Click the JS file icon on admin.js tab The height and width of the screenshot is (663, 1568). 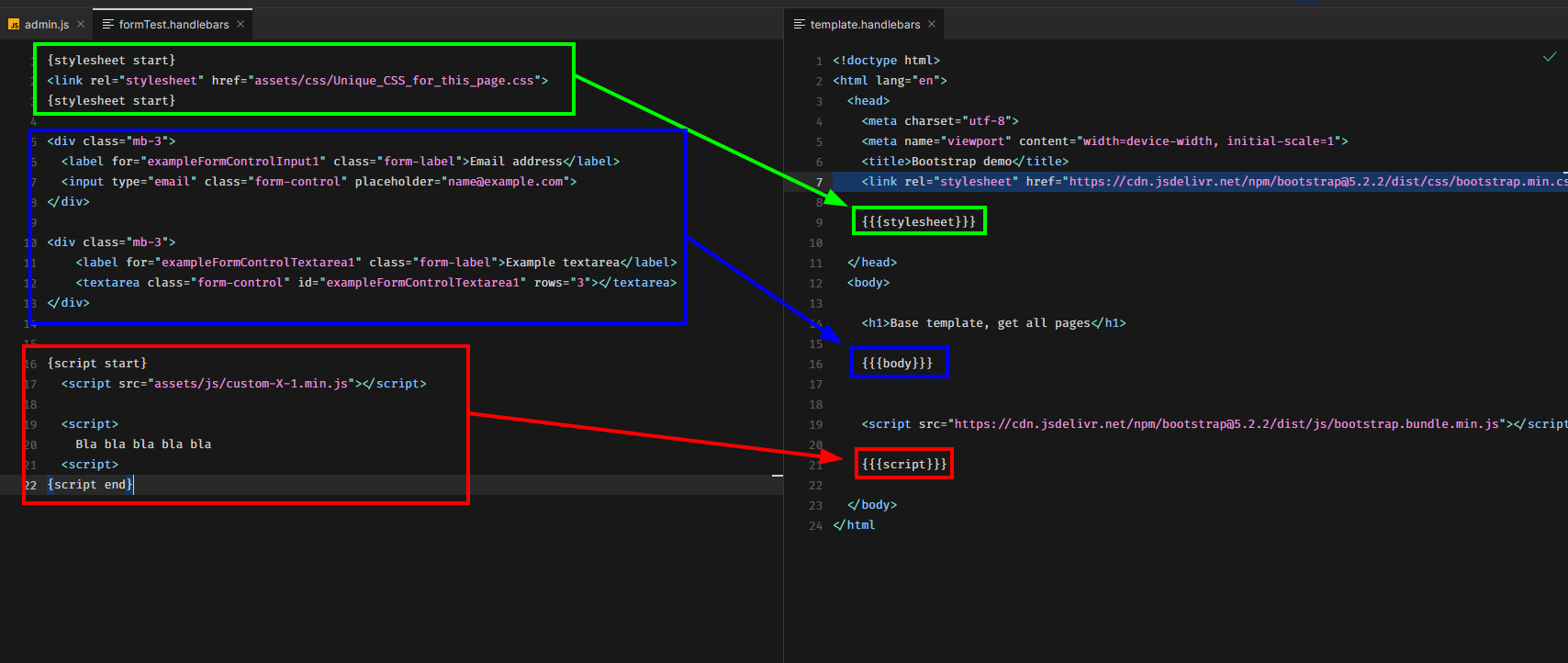point(14,25)
